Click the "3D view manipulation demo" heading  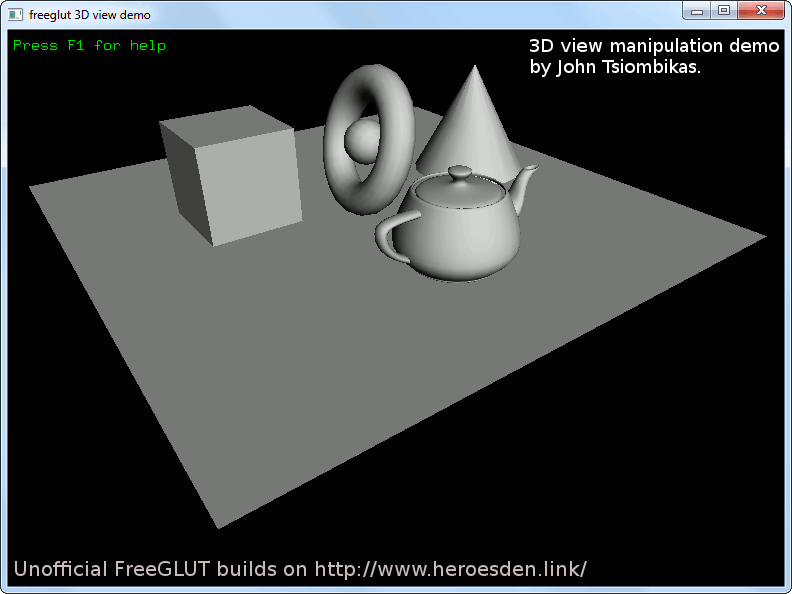(x=653, y=46)
